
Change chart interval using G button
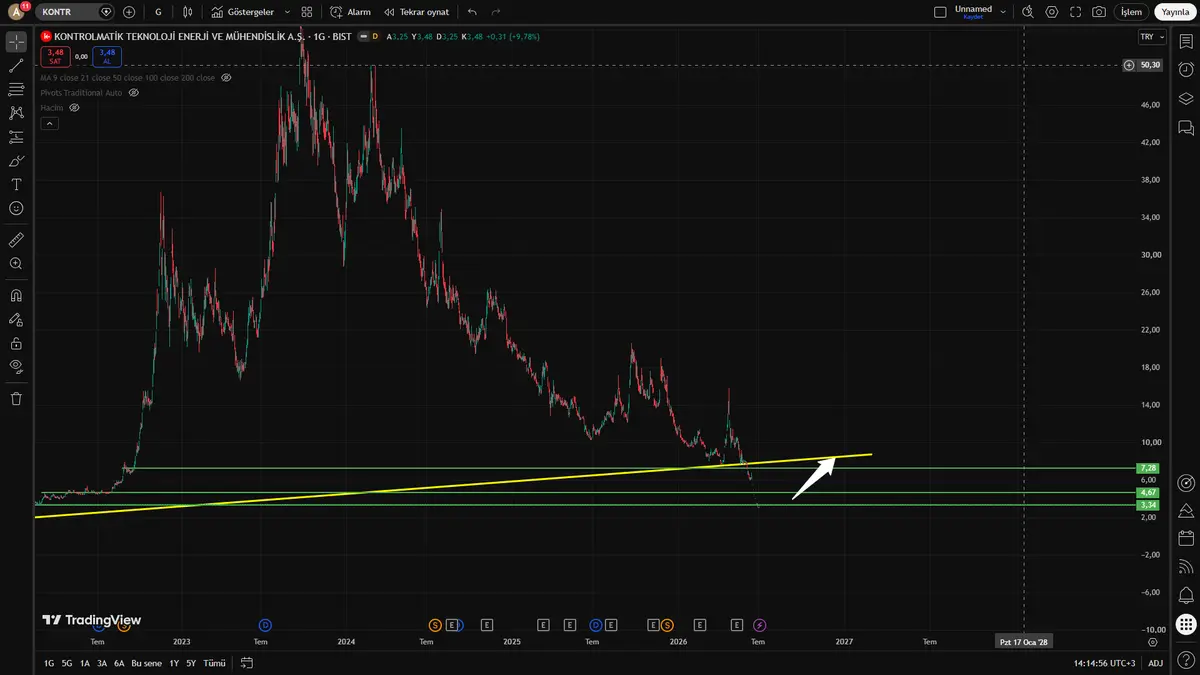point(158,12)
